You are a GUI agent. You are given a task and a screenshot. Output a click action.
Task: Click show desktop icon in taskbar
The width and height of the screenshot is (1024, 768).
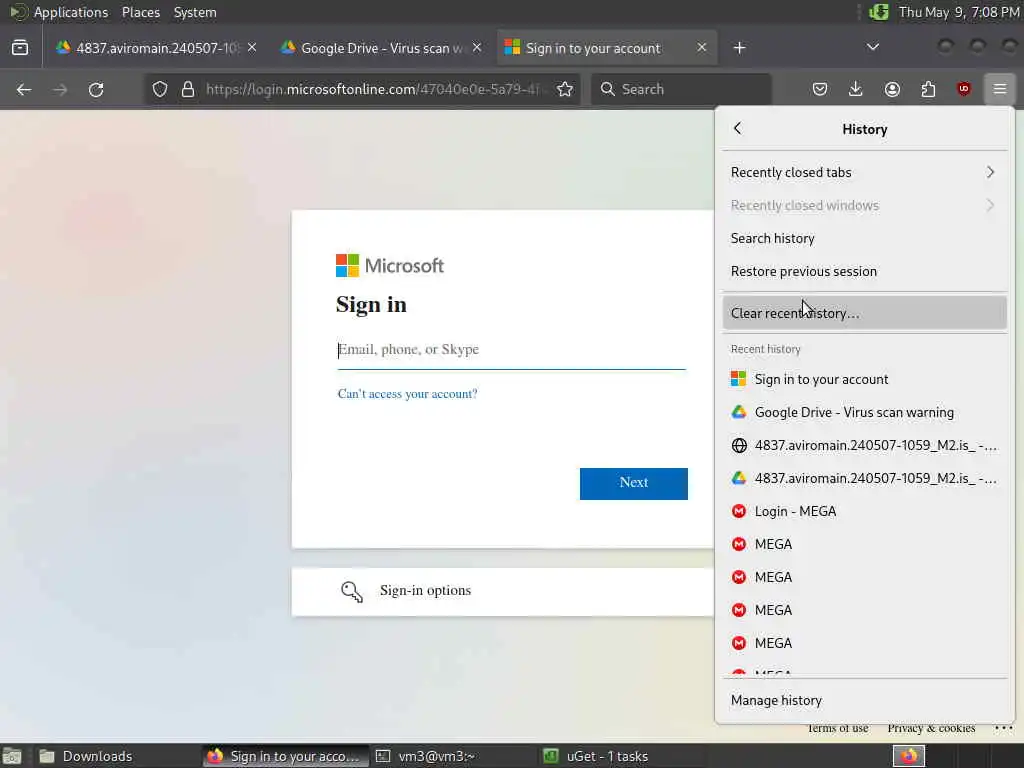[11, 756]
